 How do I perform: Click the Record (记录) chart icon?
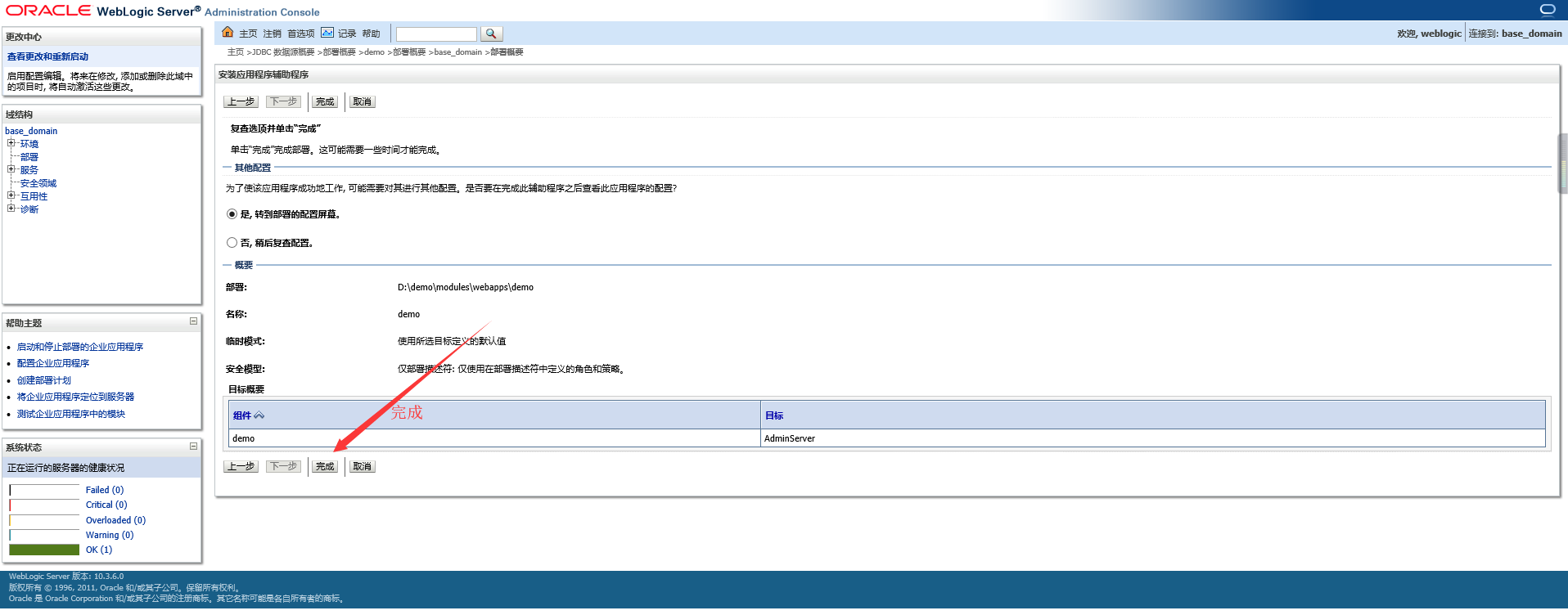click(x=327, y=33)
